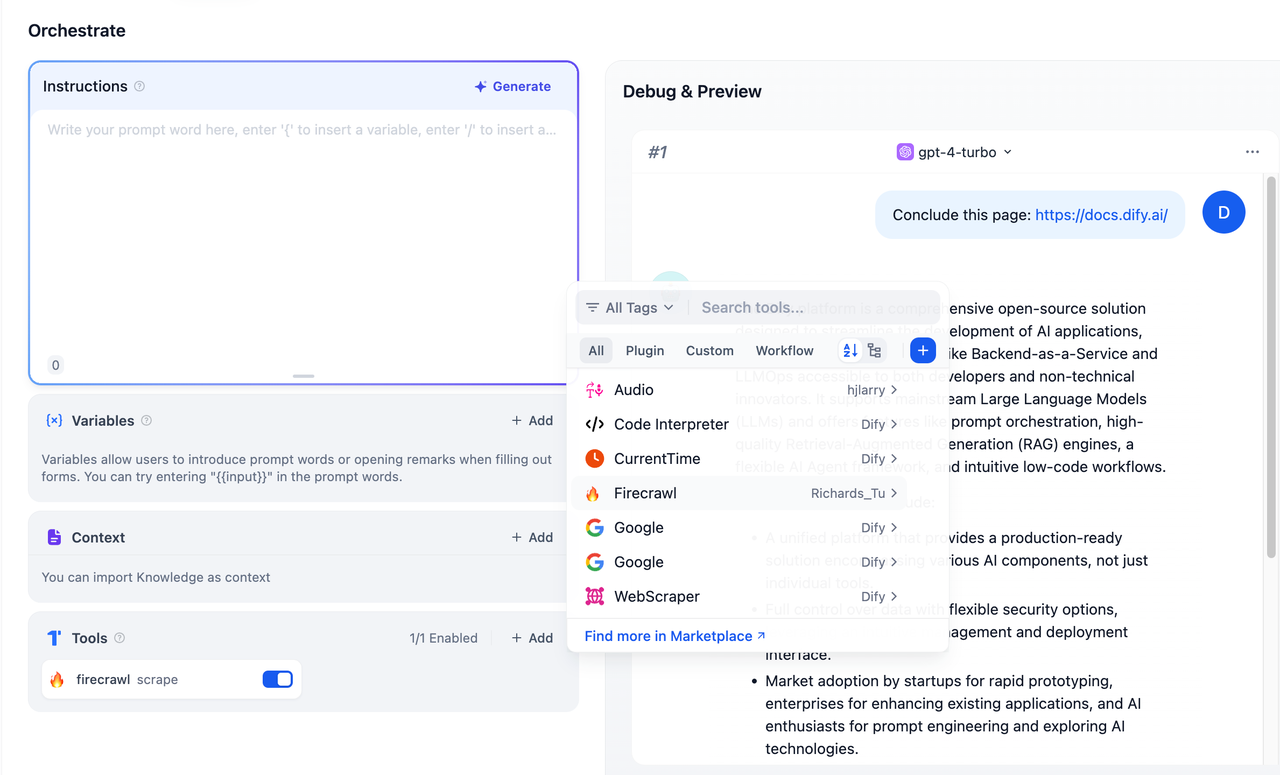This screenshot has width=1280, height=775.
Task: Disable the firecrawl scrape toggle
Action: 277,680
